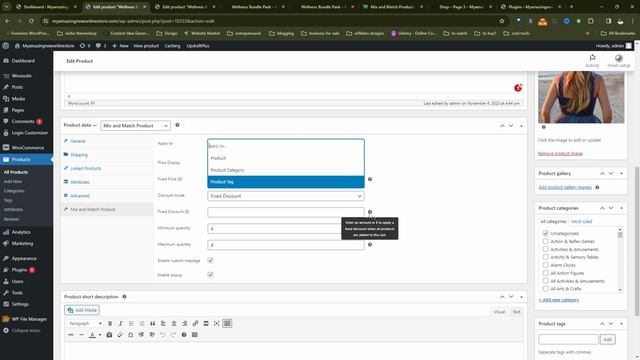This screenshot has height=360, width=640.
Task: Apply blockquote formatting
Action: coord(153,323)
